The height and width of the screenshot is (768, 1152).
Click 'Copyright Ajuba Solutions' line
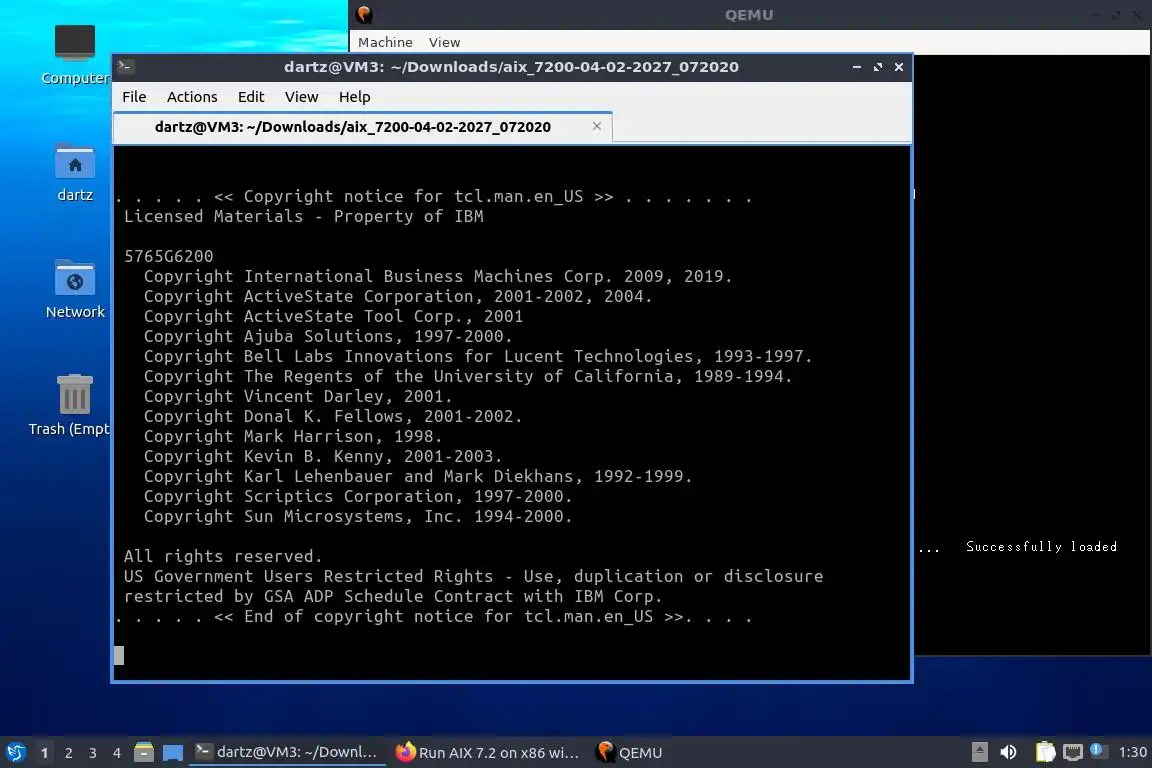pos(328,337)
